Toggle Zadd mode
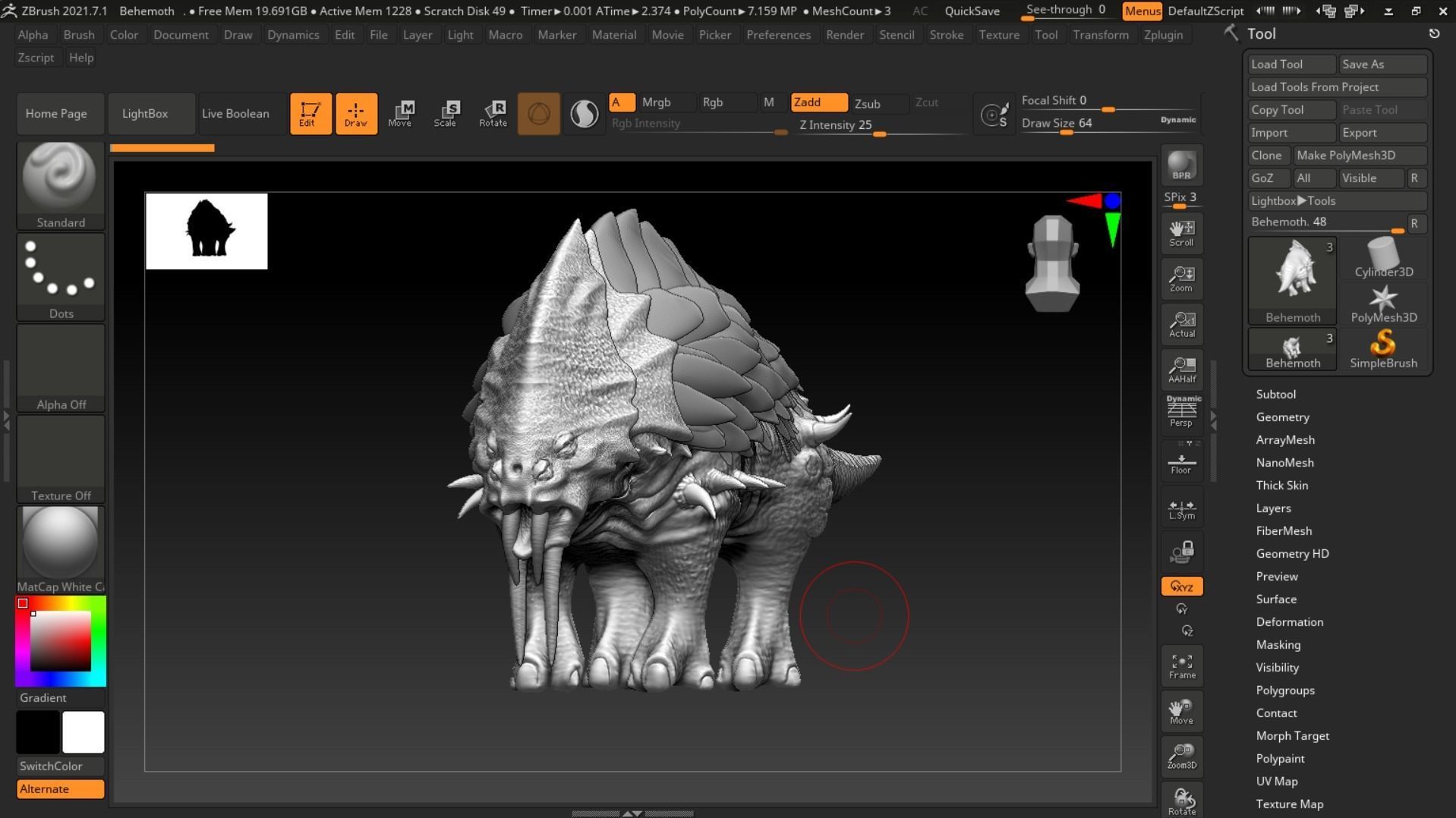Image resolution: width=1456 pixels, height=818 pixels. [x=819, y=102]
